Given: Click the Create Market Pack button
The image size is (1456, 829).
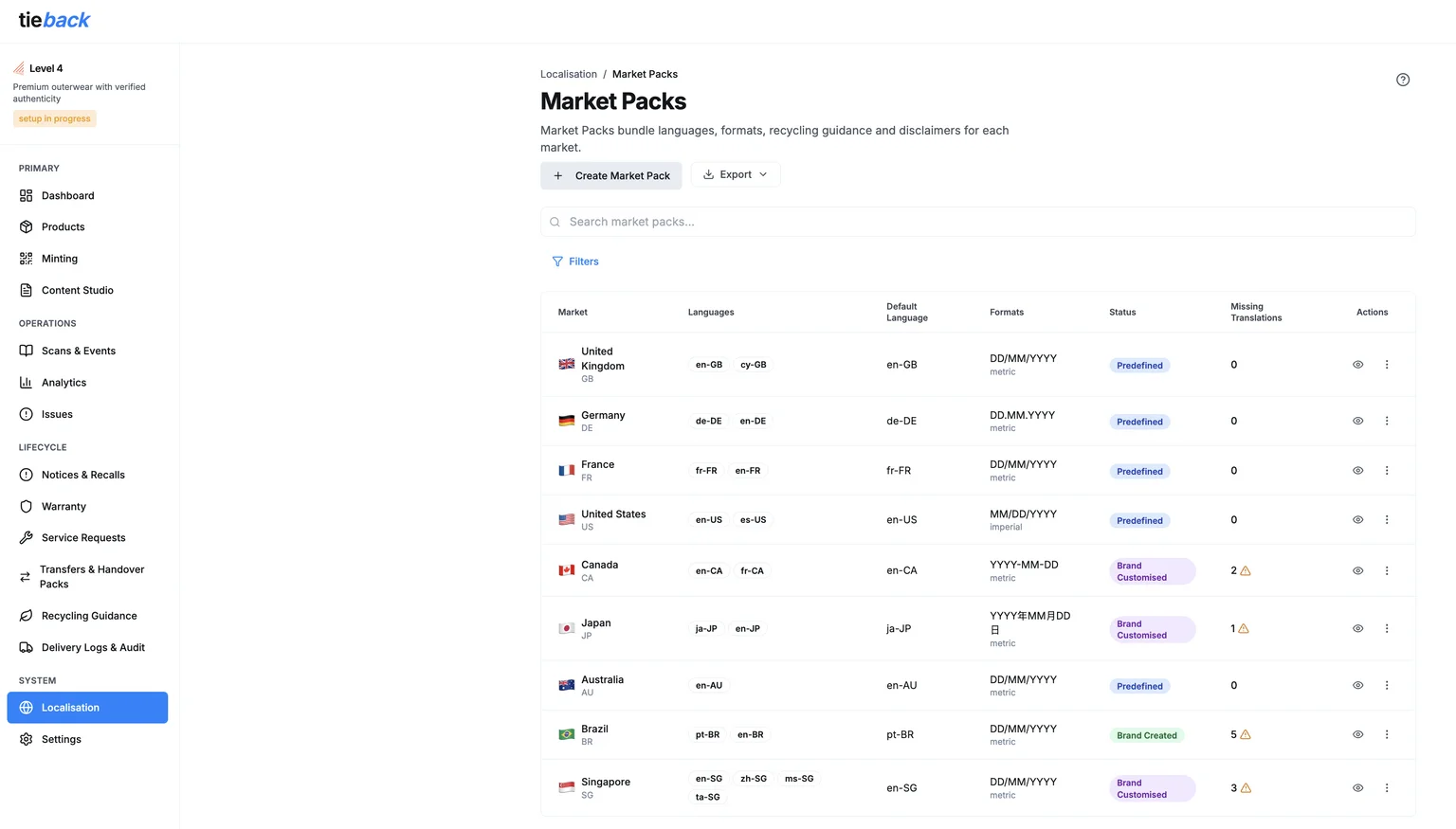Looking at the screenshot, I should pos(610,175).
